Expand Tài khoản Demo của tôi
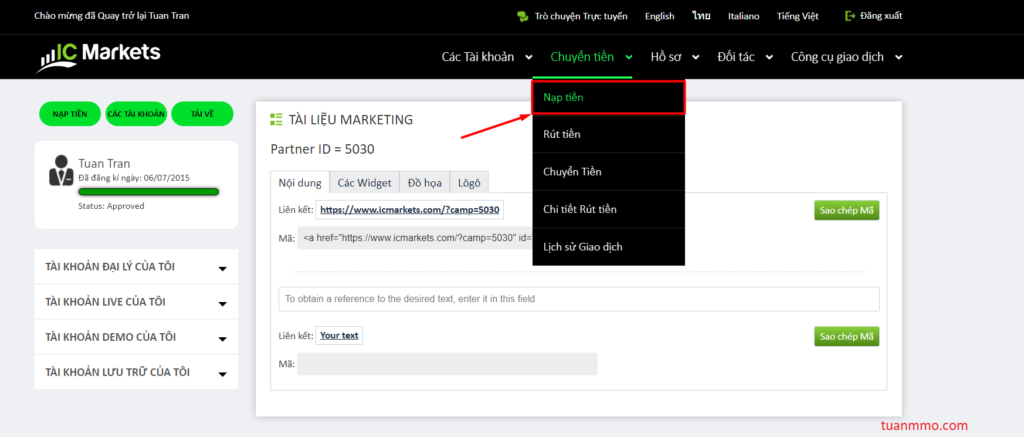The height and width of the screenshot is (437, 1024). click(136, 337)
